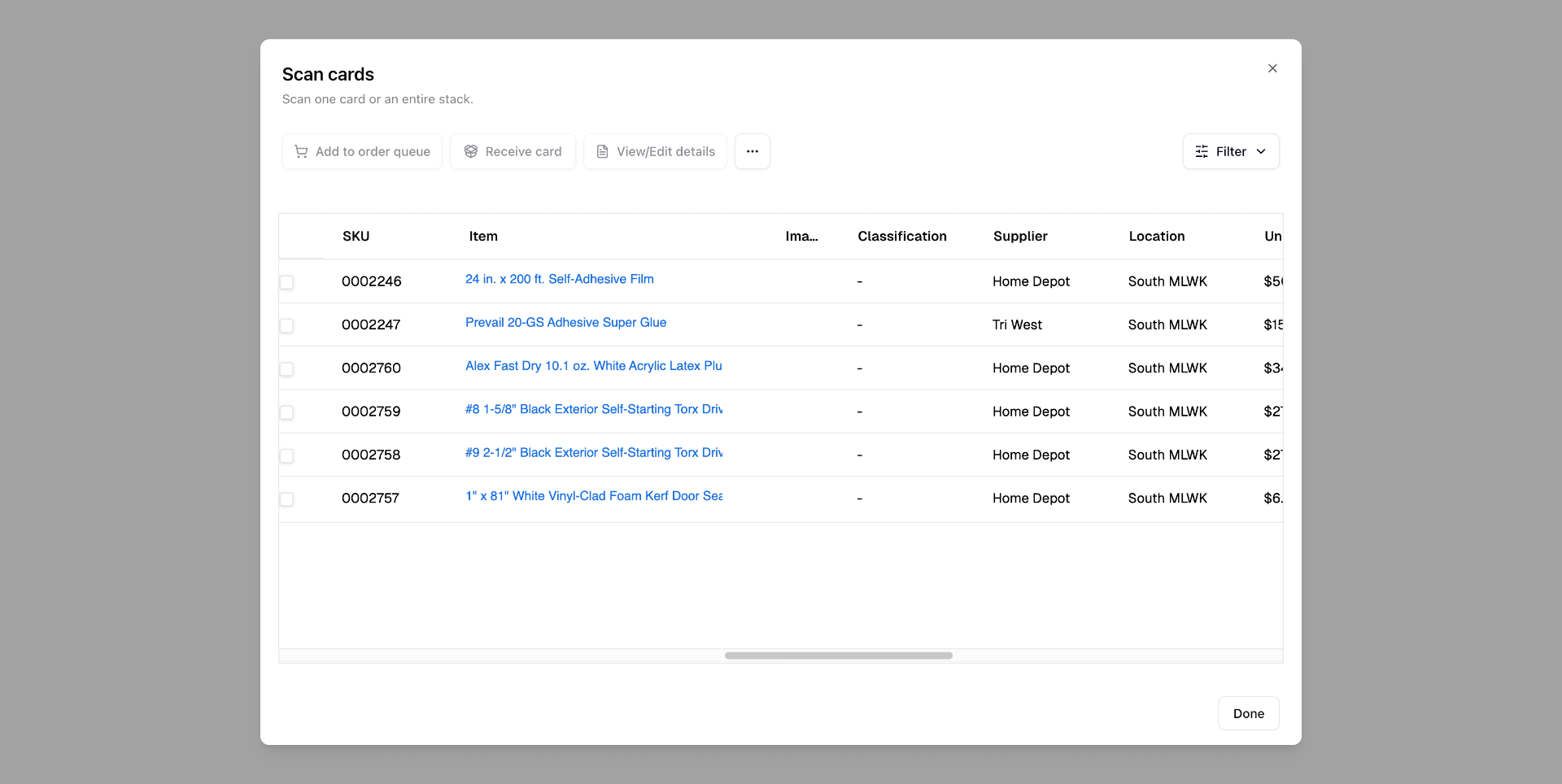Click Home Depot supplier in row 0002246

(x=1031, y=281)
